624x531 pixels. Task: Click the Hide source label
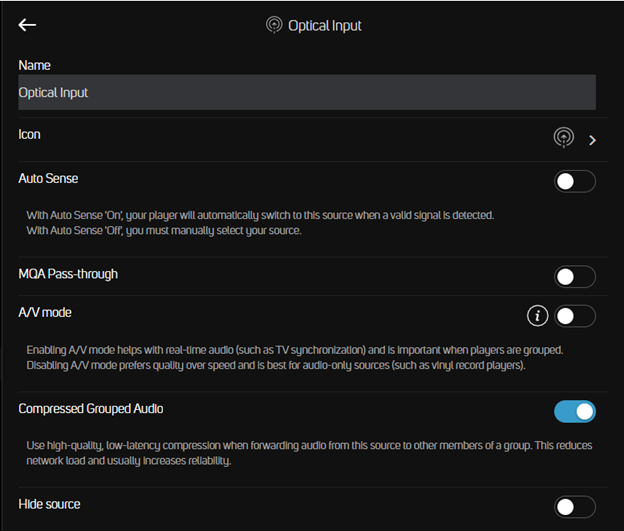(x=49, y=504)
